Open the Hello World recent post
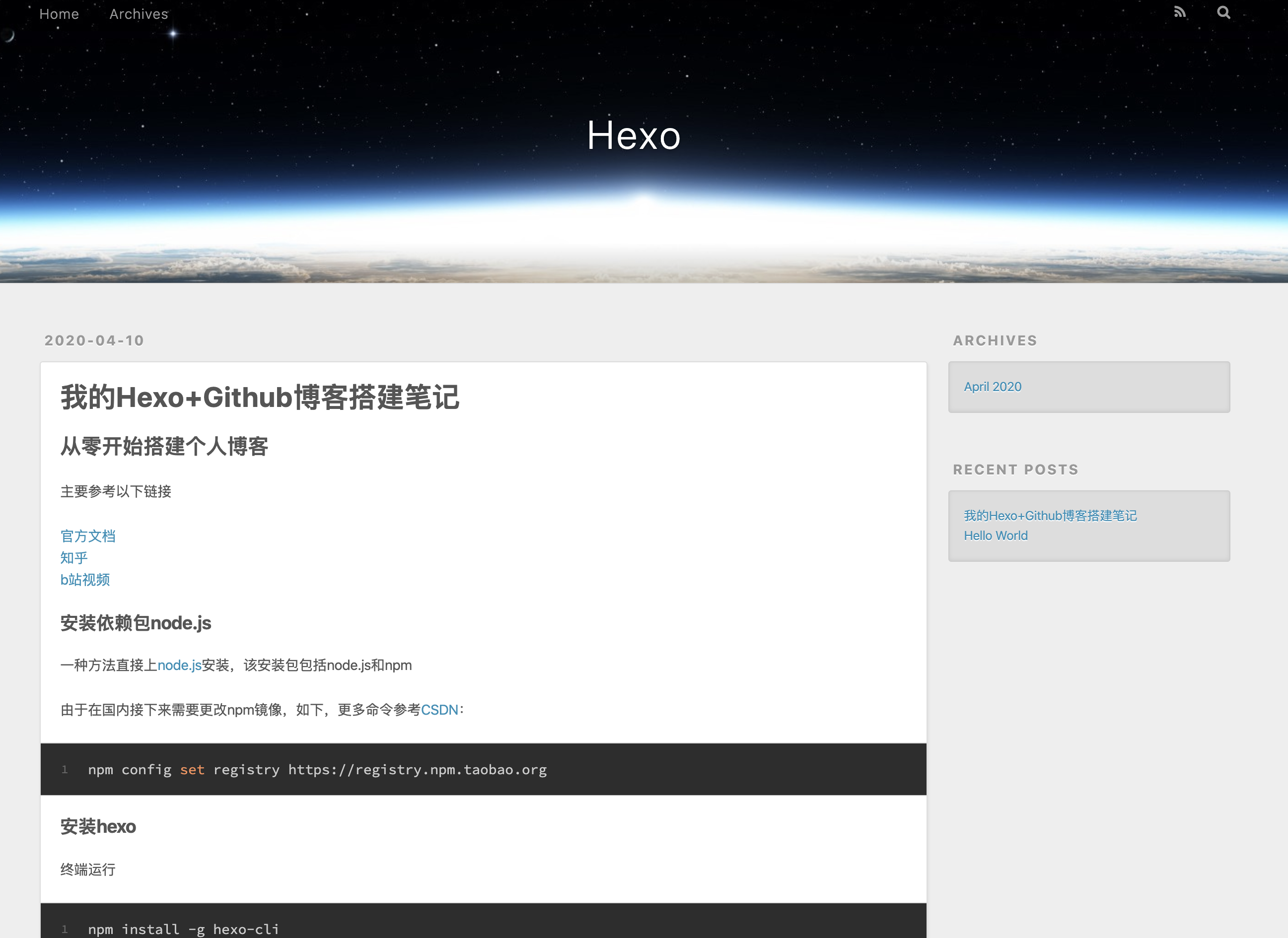This screenshot has height=938, width=1288. [996, 536]
